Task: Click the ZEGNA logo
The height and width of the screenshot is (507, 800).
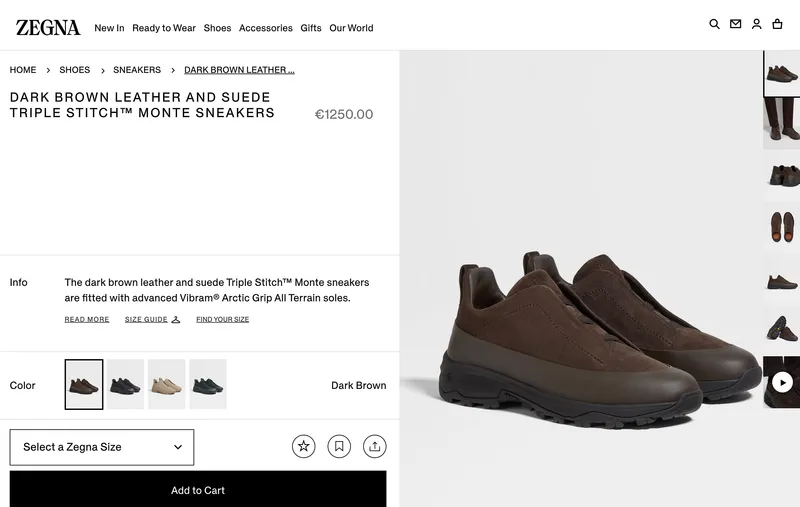Action: point(48,27)
